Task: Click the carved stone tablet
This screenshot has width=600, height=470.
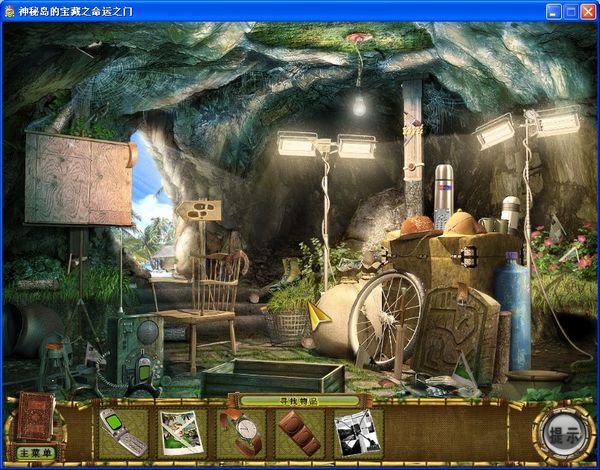Action: coord(455,333)
